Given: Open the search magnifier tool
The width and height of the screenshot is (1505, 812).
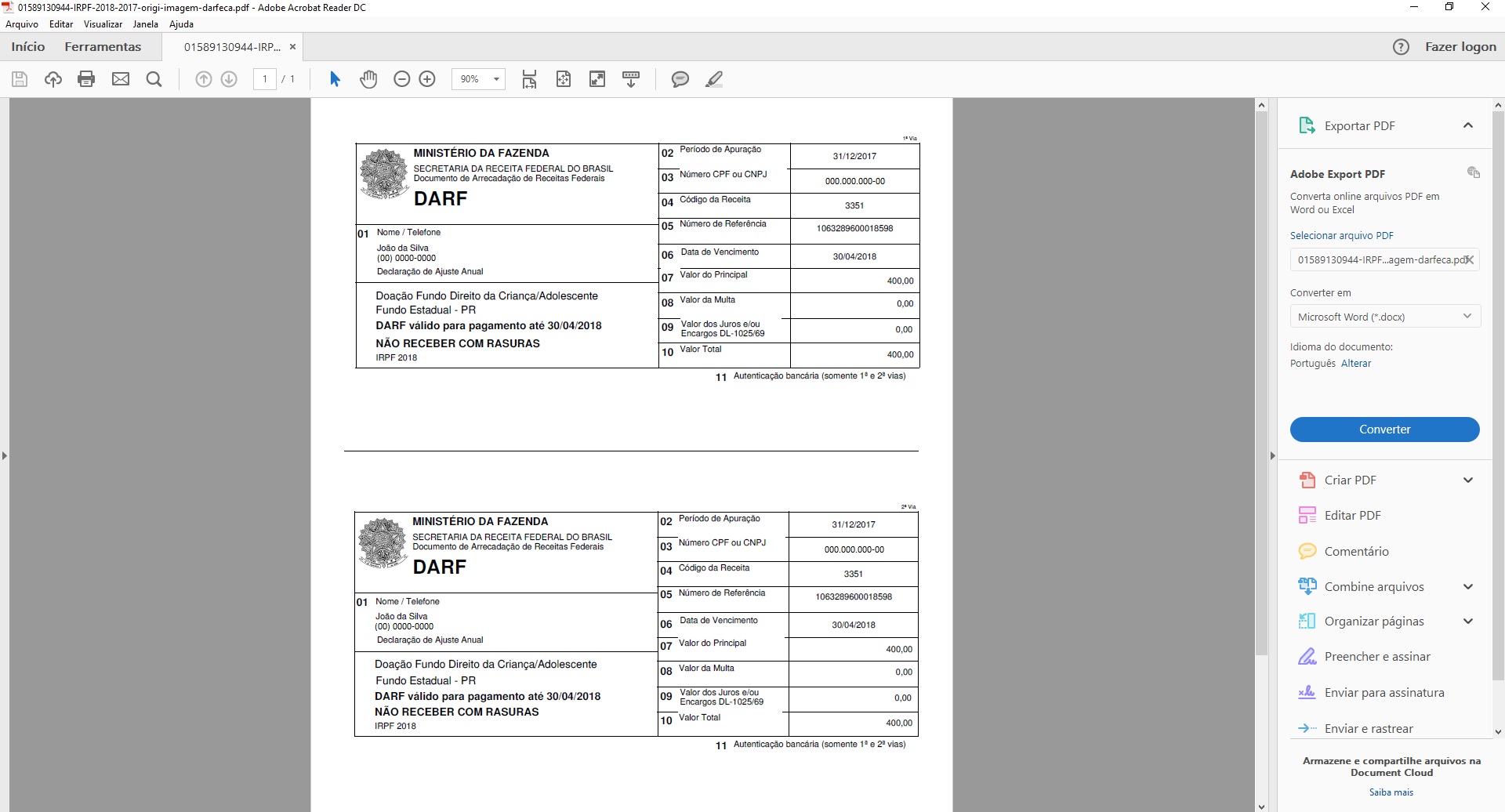Looking at the screenshot, I should coord(154,79).
